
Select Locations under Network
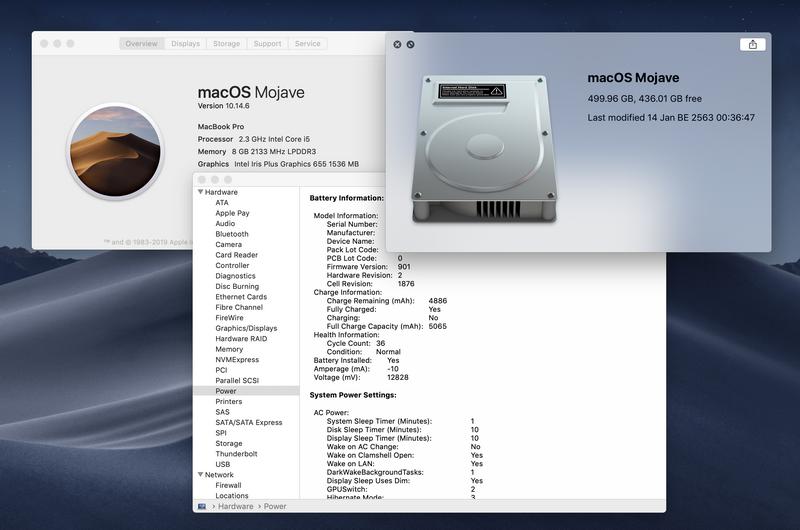232,495
